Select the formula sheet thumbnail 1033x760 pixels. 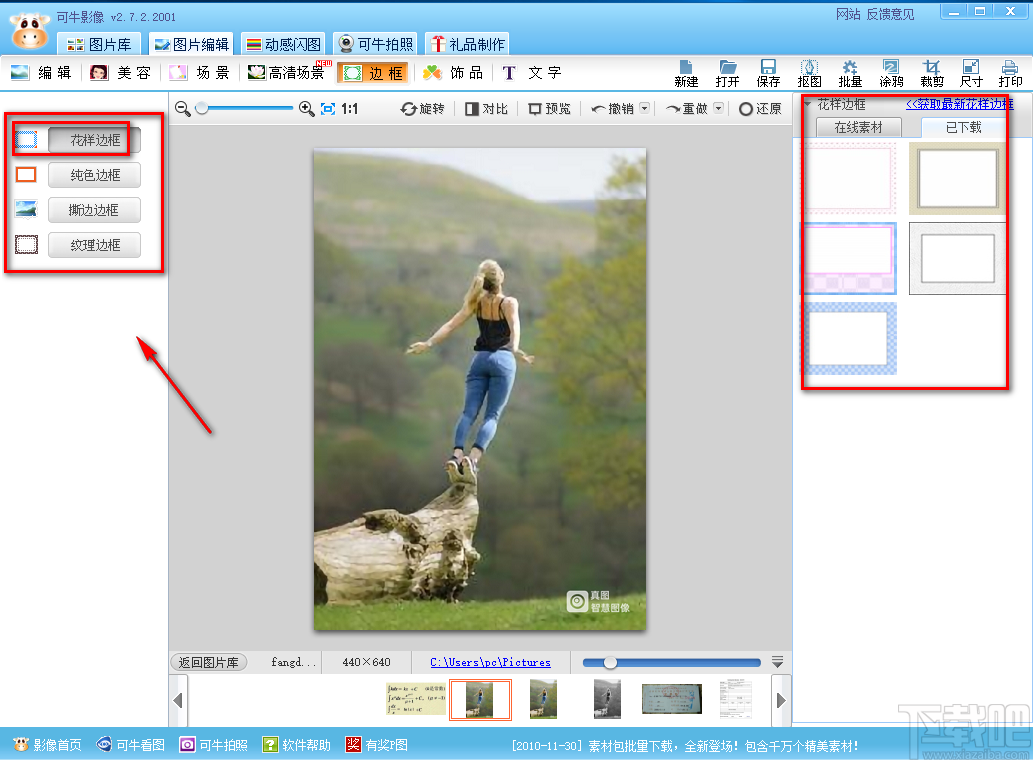point(416,699)
